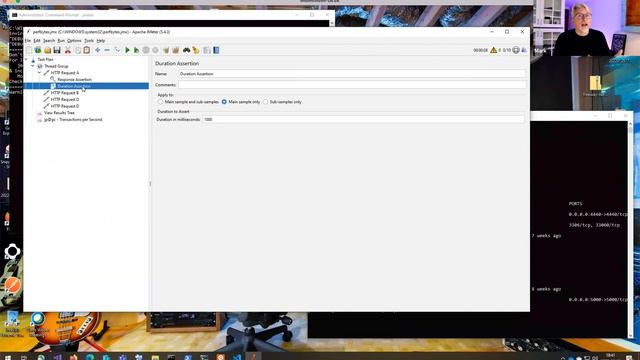
Task: Click the Duration in milliseconds field
Action: [363, 119]
